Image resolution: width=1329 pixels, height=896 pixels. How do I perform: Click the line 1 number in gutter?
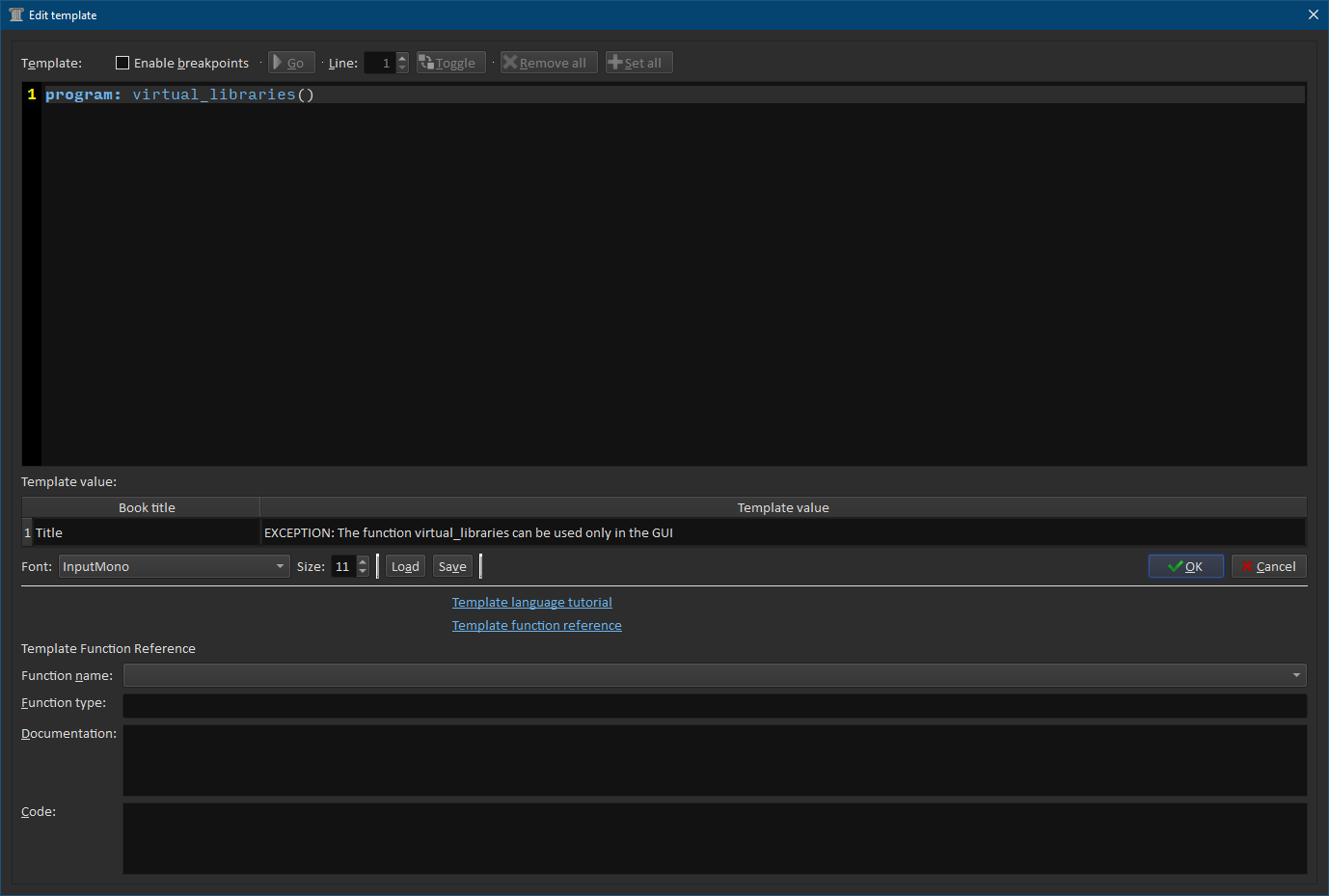click(x=32, y=95)
